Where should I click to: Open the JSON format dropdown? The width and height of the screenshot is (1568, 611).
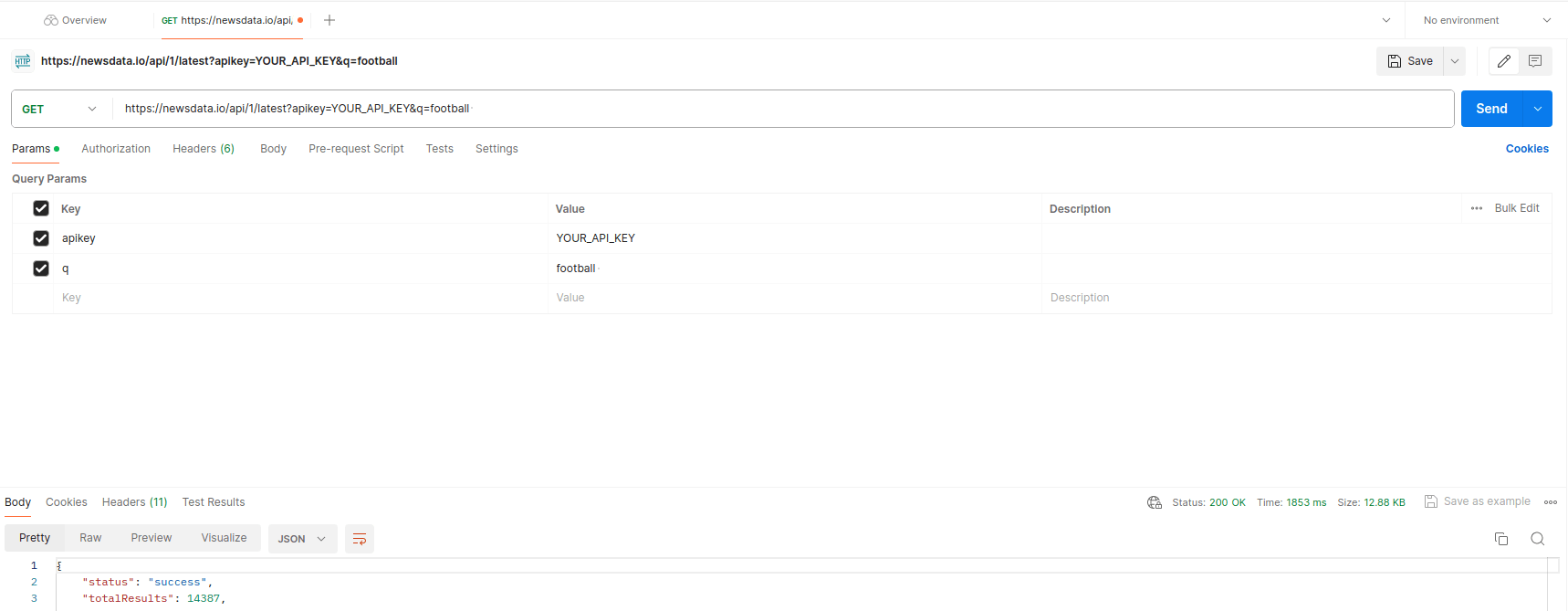tap(302, 539)
